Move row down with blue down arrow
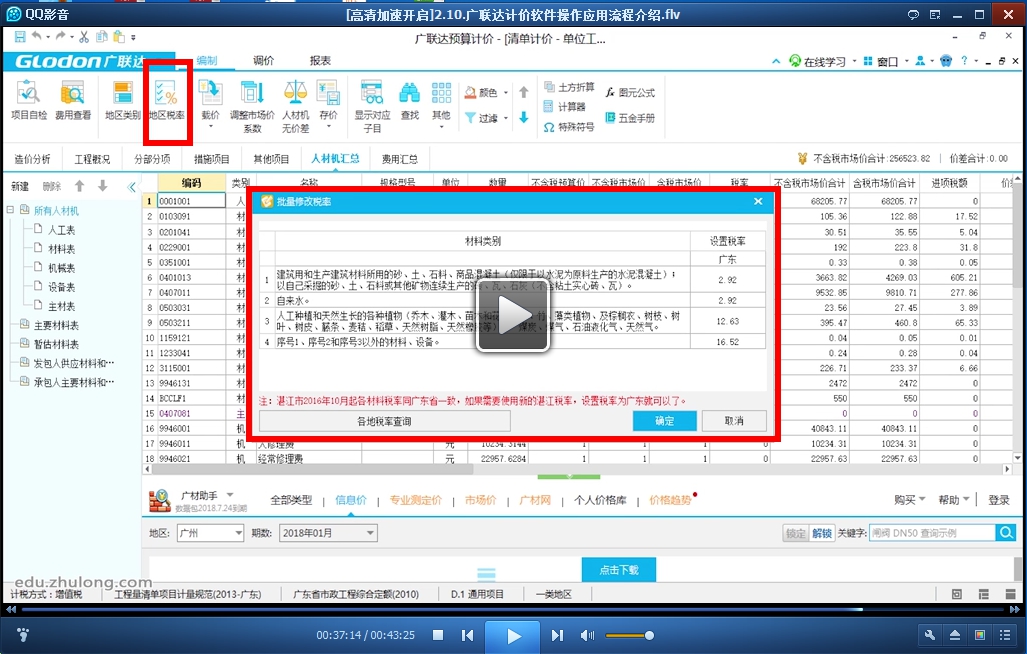1027x654 pixels. 523,118
